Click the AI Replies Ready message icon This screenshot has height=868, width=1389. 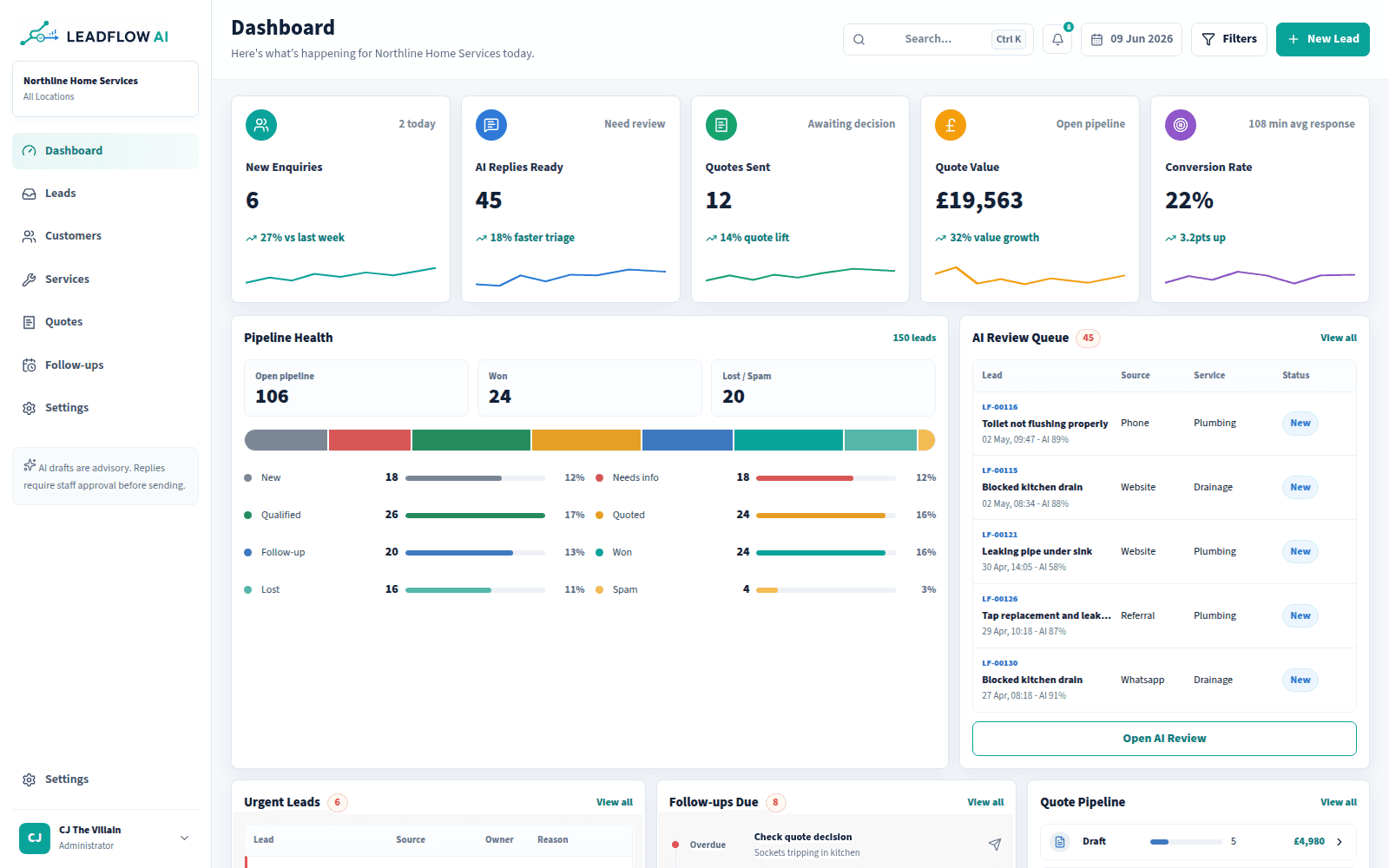(x=491, y=125)
